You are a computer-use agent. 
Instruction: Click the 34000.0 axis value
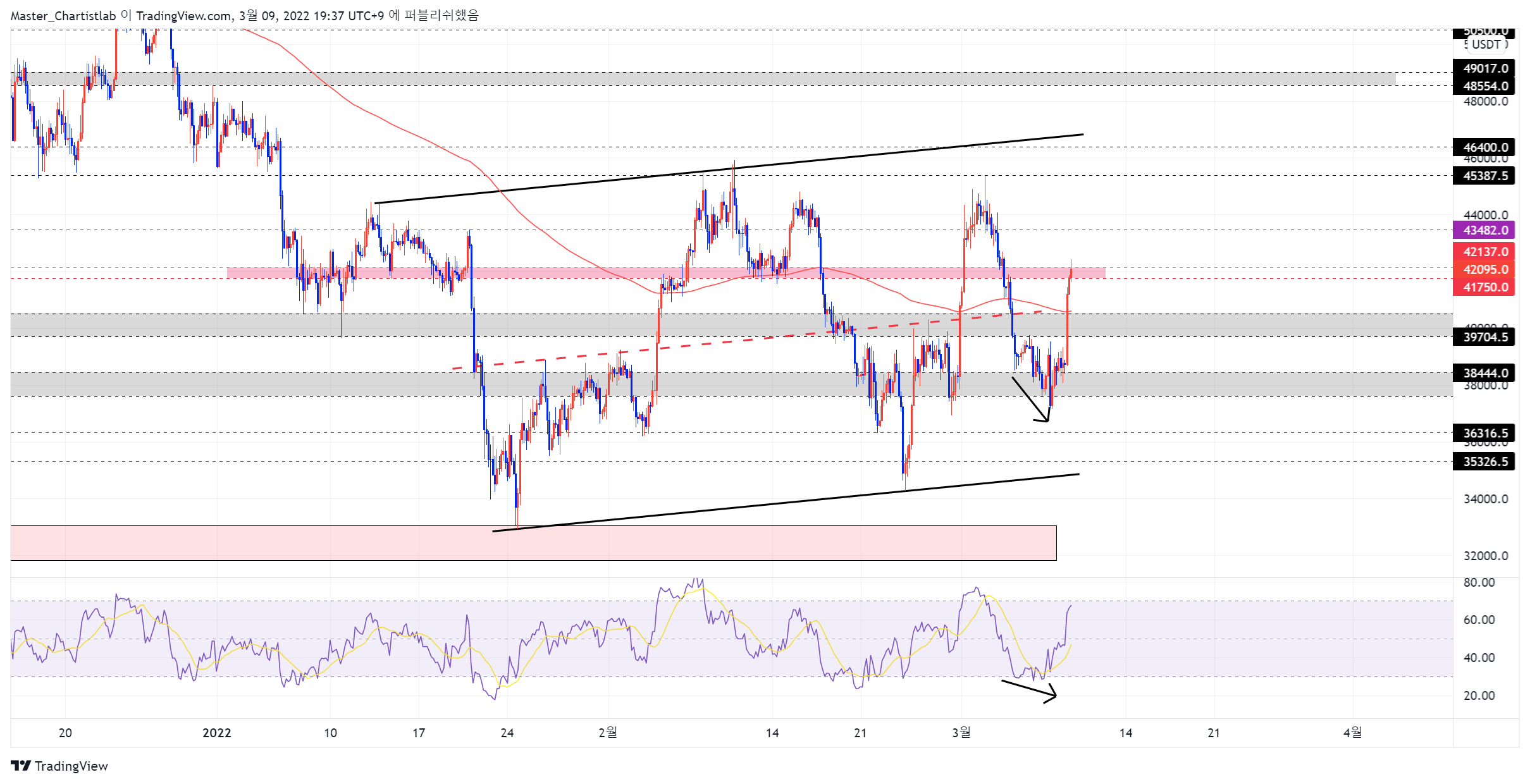pos(1486,499)
